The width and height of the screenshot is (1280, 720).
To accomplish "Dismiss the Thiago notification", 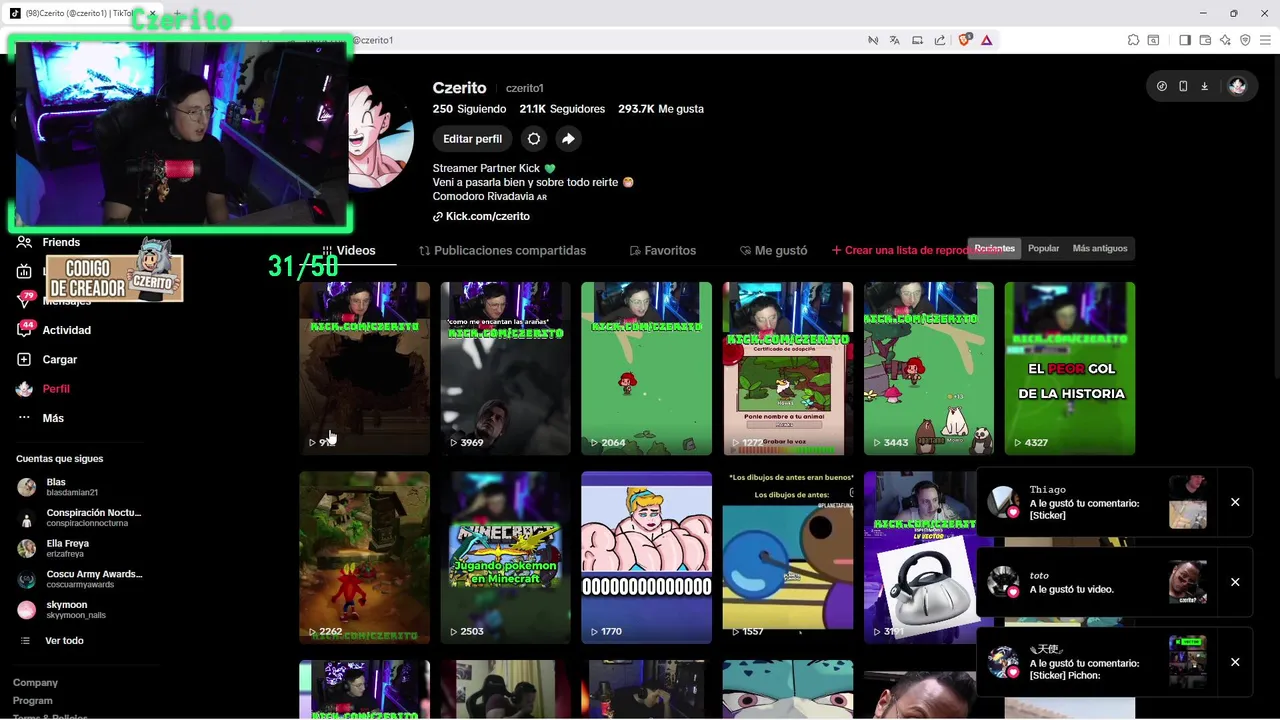I will 1235,502.
